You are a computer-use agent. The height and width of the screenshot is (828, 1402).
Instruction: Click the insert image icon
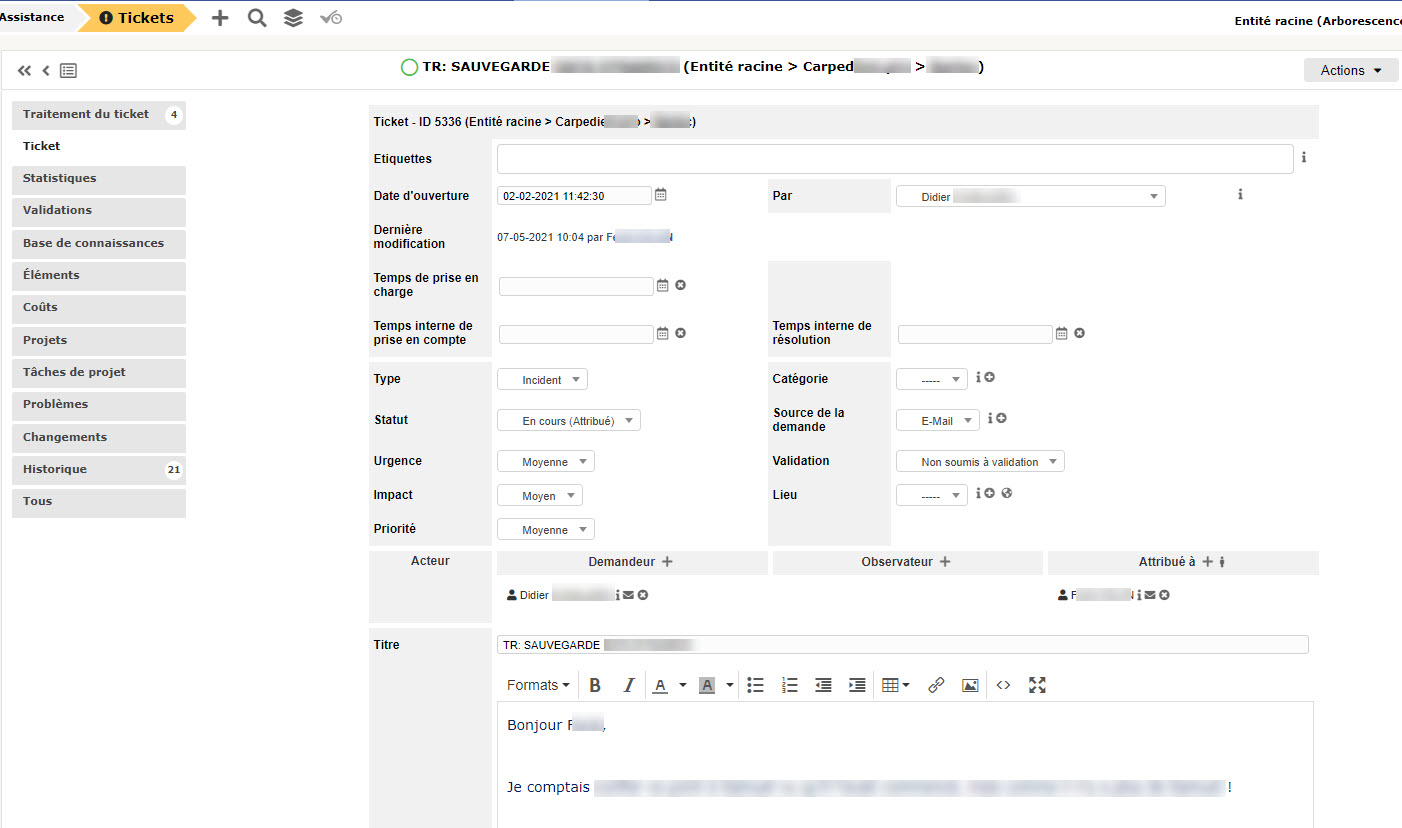point(969,685)
